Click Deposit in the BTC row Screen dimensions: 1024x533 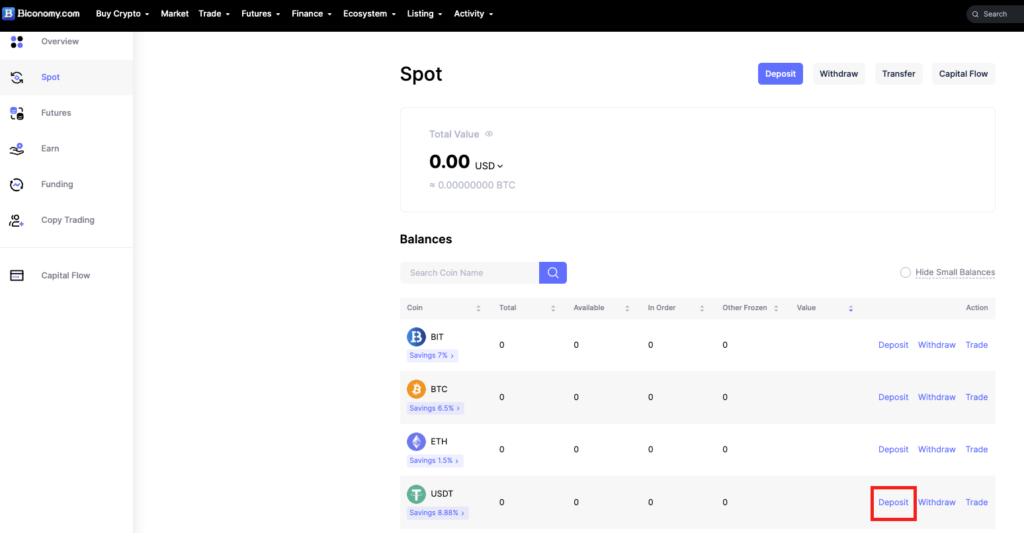point(893,397)
